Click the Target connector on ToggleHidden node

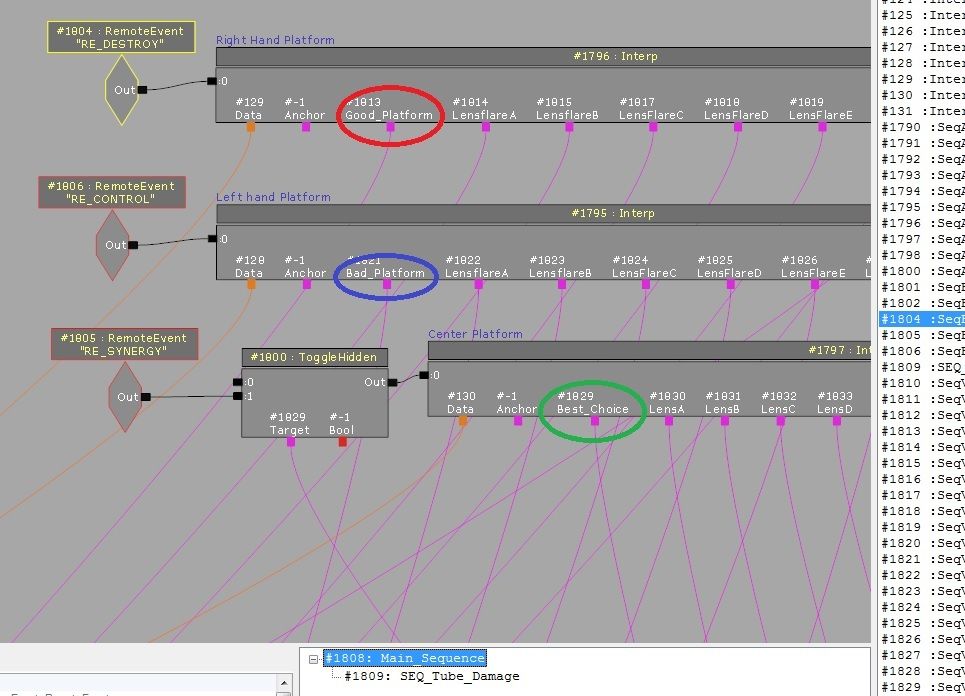coord(290,442)
